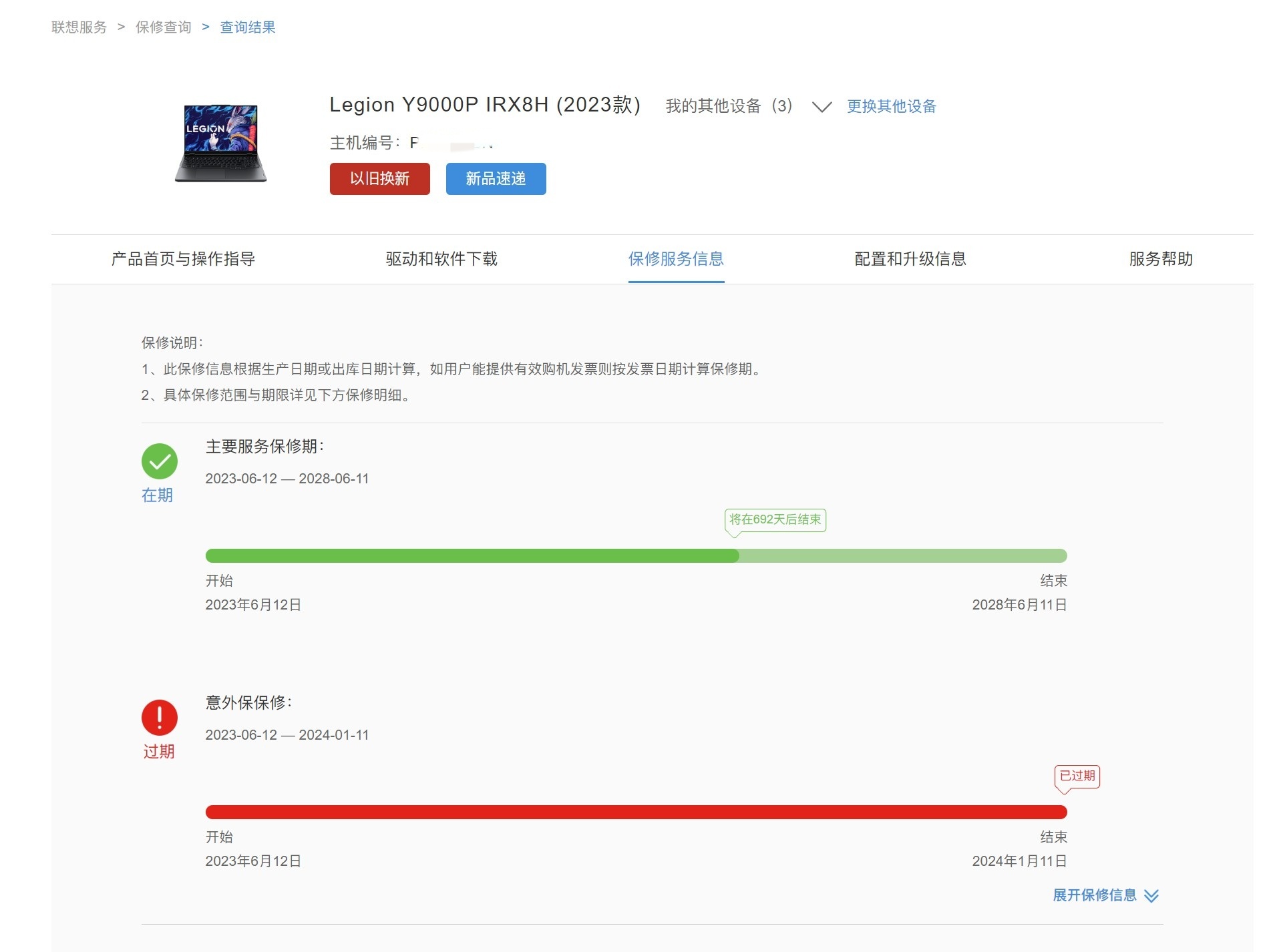Click the 过期 status label
Screen dimensions: 1283x952
pyautogui.click(x=159, y=752)
